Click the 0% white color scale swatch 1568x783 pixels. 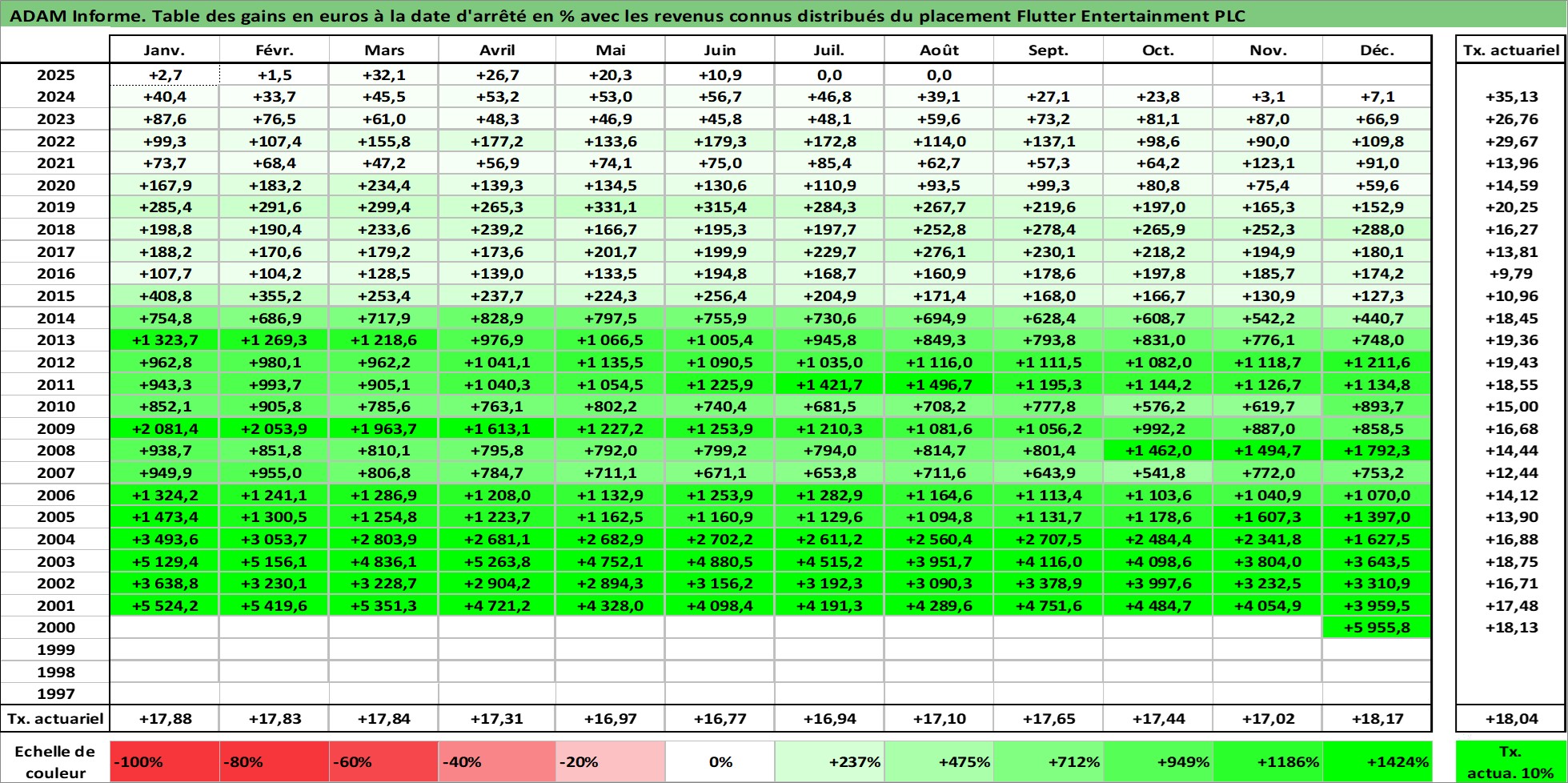(720, 762)
